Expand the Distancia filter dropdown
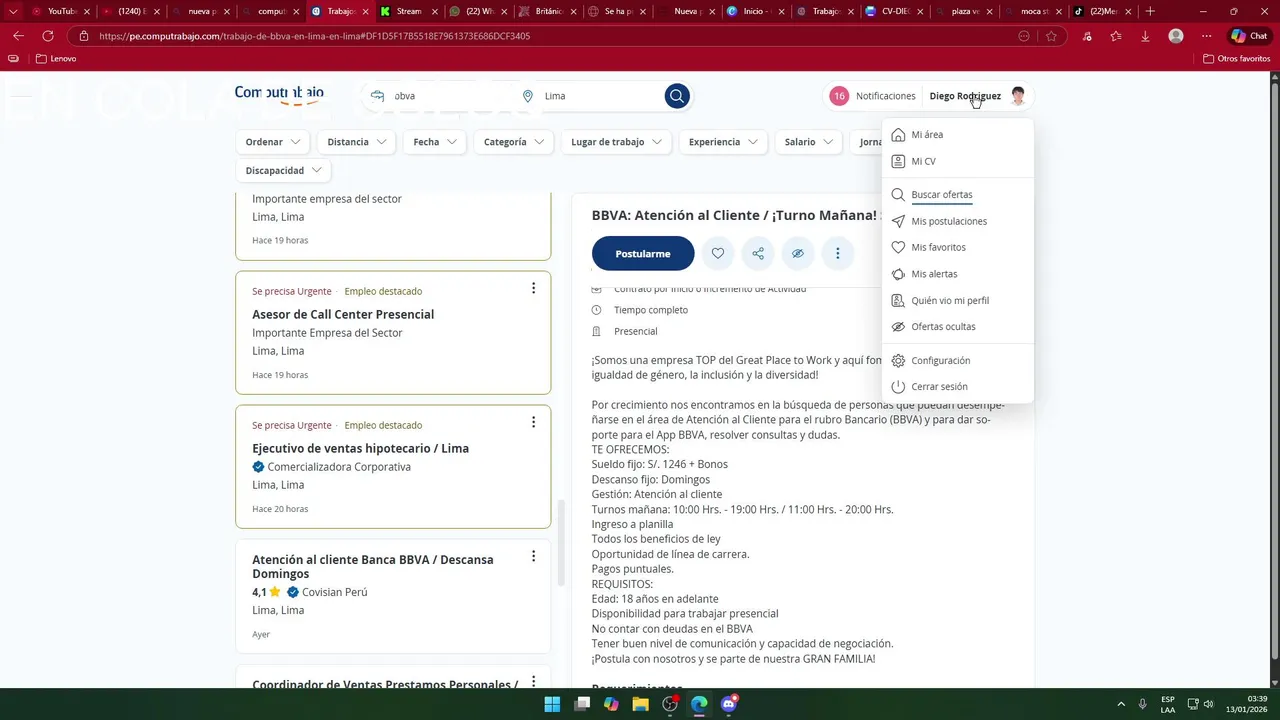This screenshot has height=720, width=1280. (x=356, y=142)
